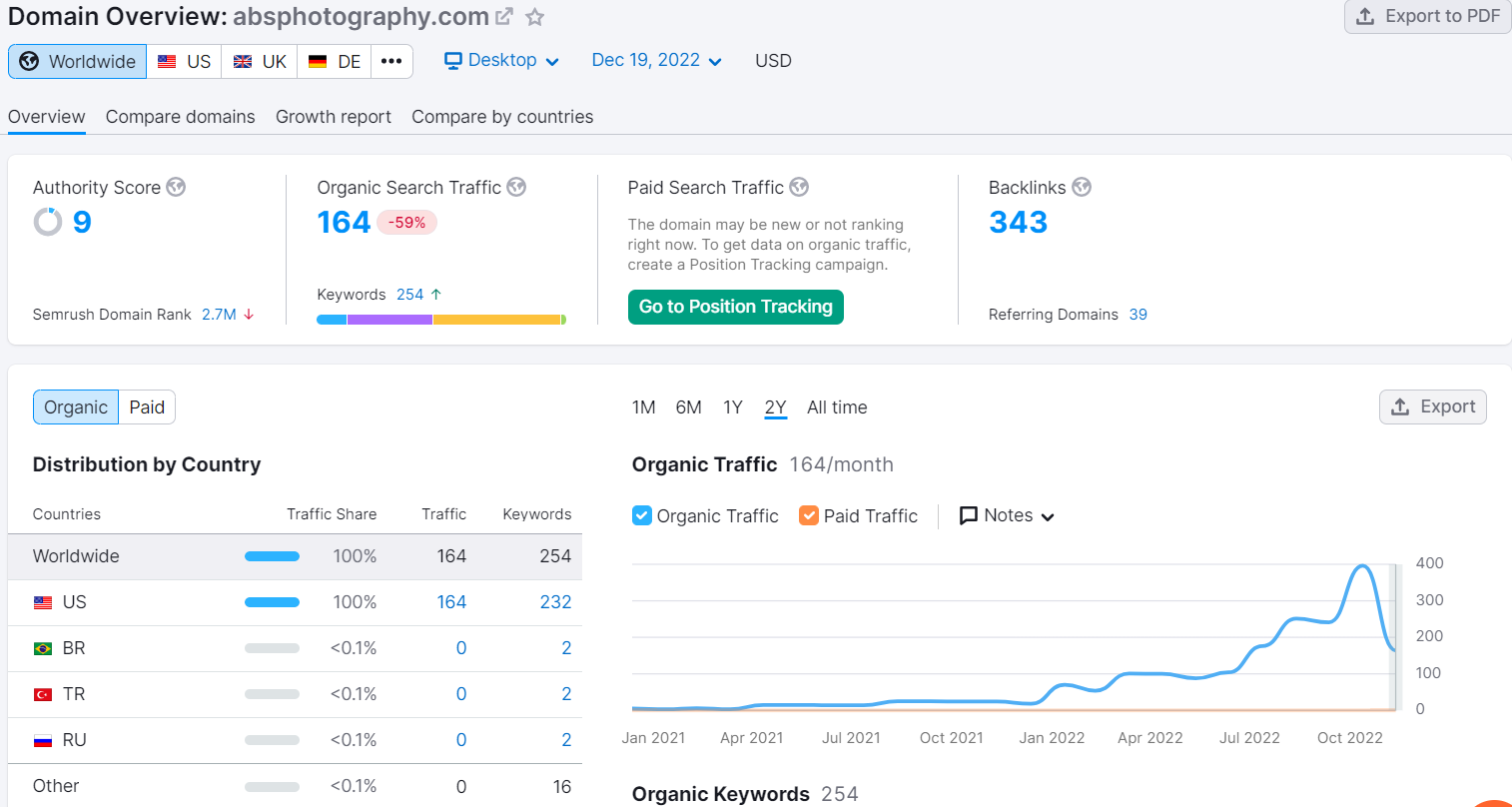This screenshot has height=807, width=1512.
Task: Click the Semrush Domain Rank down arrow
Action: (x=249, y=314)
